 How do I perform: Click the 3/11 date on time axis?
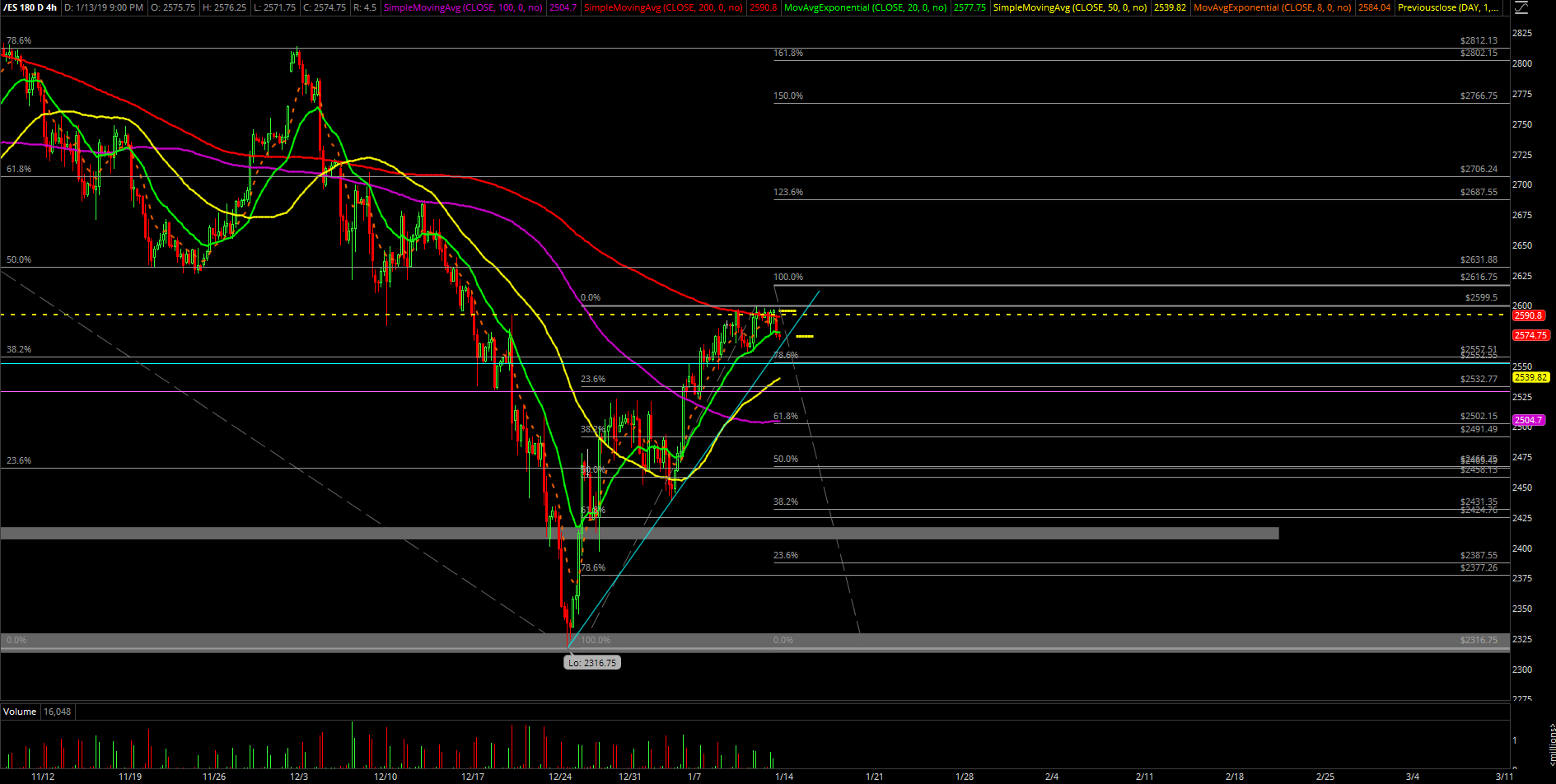[1504, 777]
